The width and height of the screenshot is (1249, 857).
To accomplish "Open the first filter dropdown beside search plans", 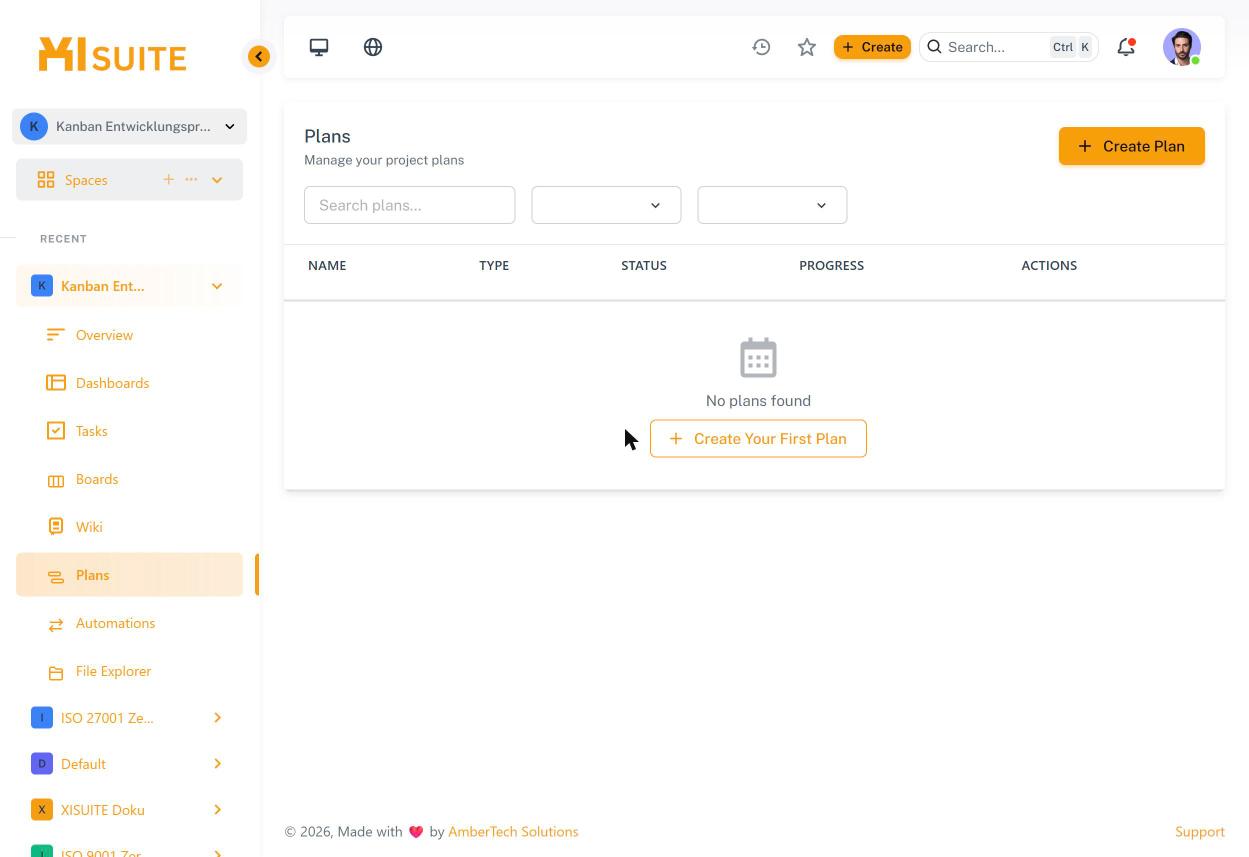I will (x=606, y=205).
